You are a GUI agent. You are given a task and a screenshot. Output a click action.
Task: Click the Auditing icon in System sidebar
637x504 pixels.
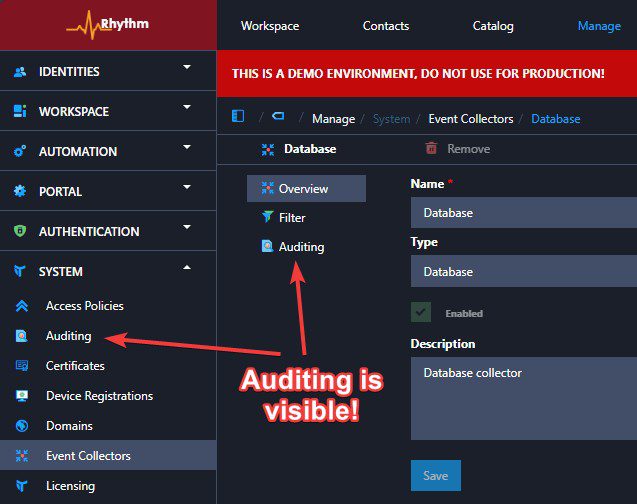[x=21, y=336]
